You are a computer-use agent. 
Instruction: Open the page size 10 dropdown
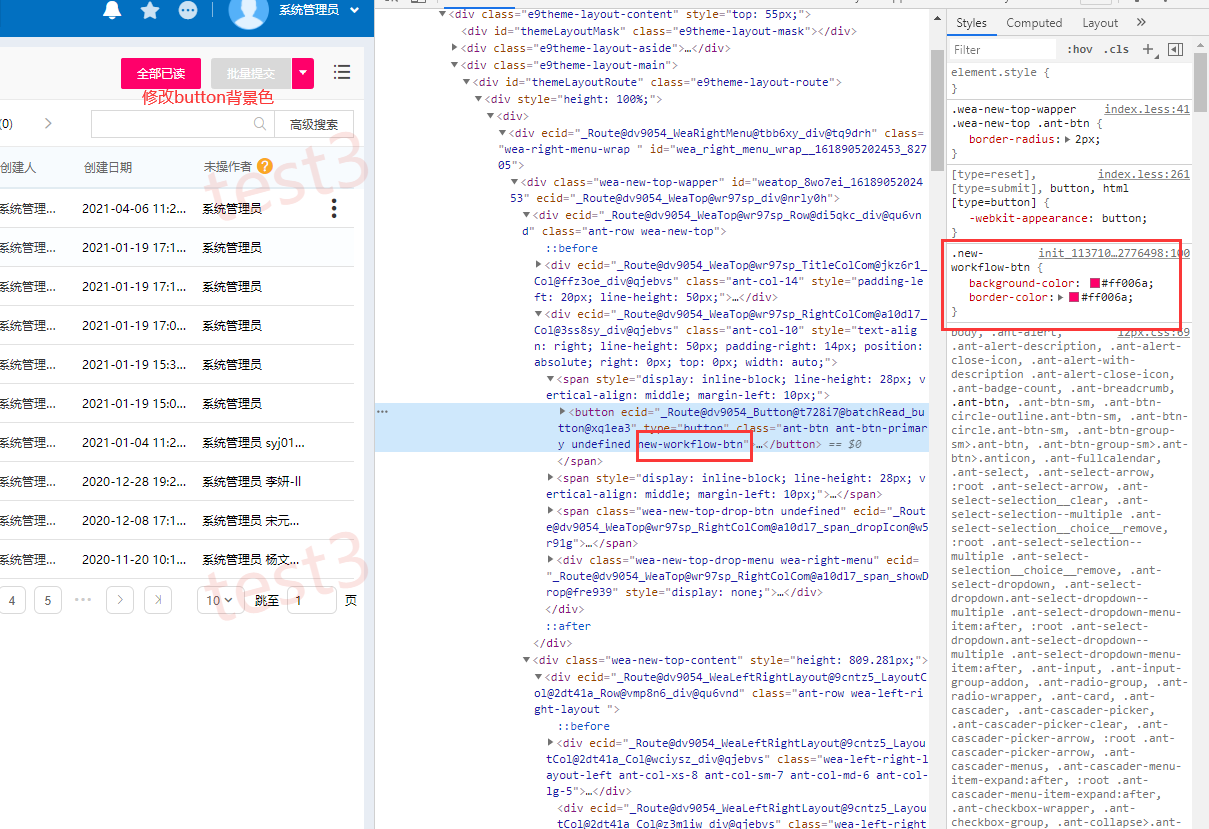click(220, 600)
